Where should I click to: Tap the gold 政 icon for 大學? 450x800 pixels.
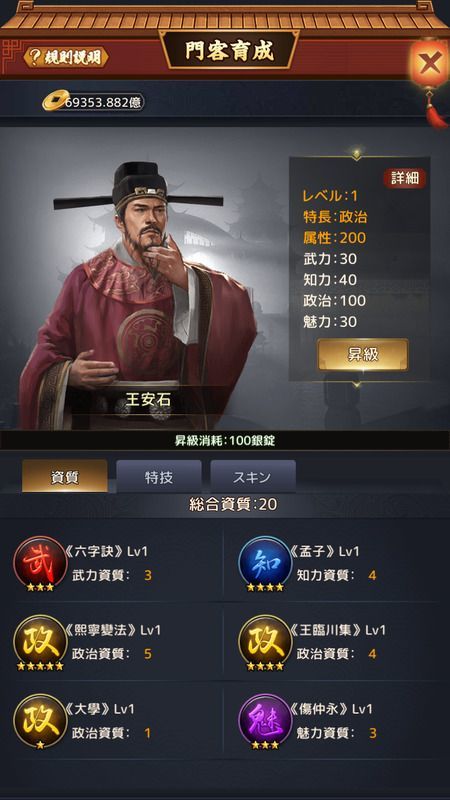click(40, 720)
